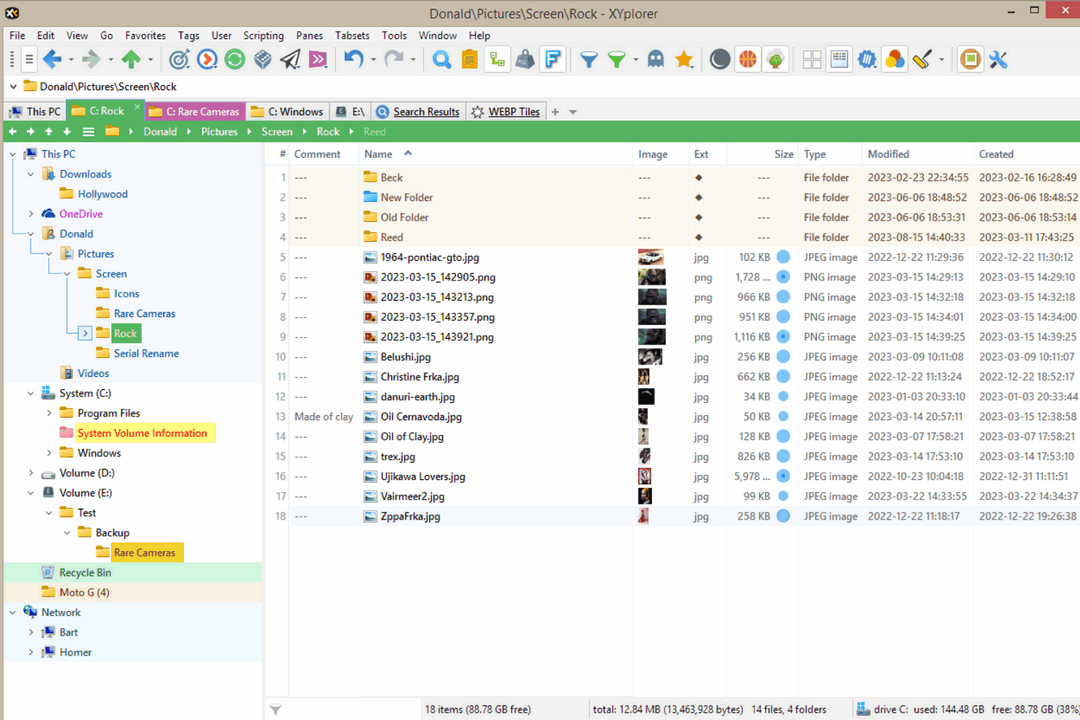Switch to the C: Rare Cameras tab
Viewport: 1080px width, 720px height.
(195, 111)
